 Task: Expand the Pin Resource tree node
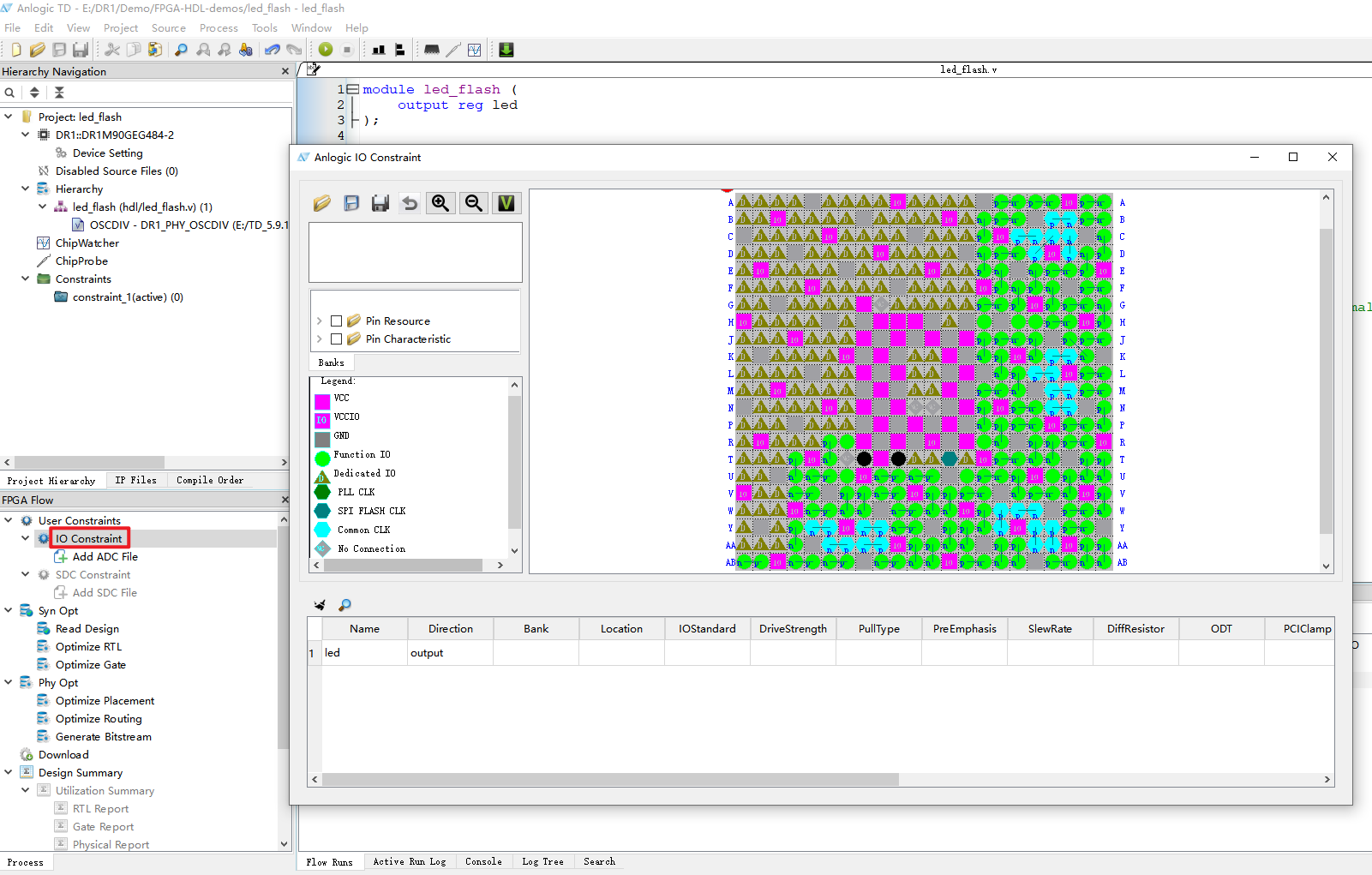pyautogui.click(x=320, y=321)
